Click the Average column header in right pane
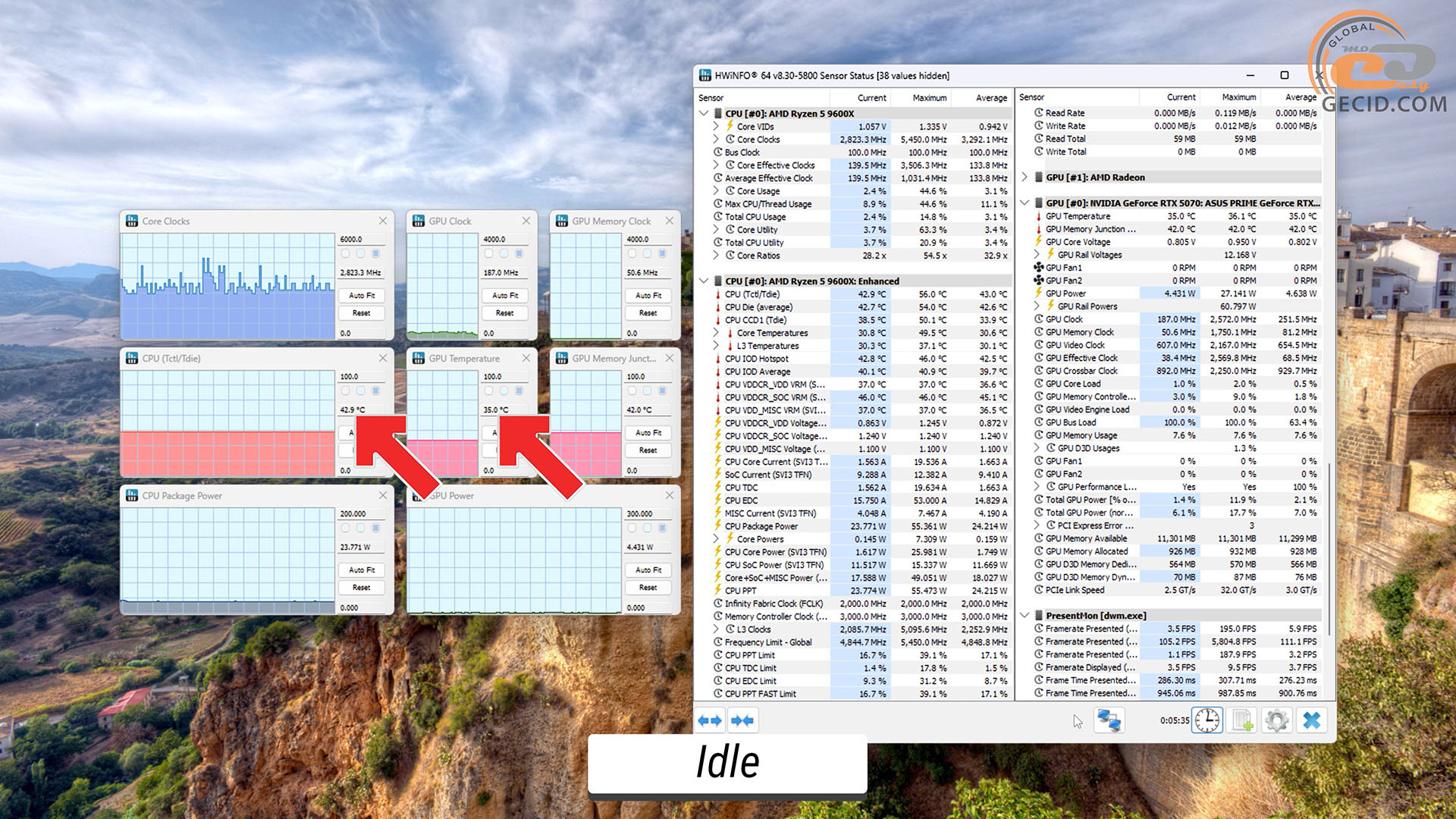This screenshot has width=1456, height=819. (x=1300, y=97)
